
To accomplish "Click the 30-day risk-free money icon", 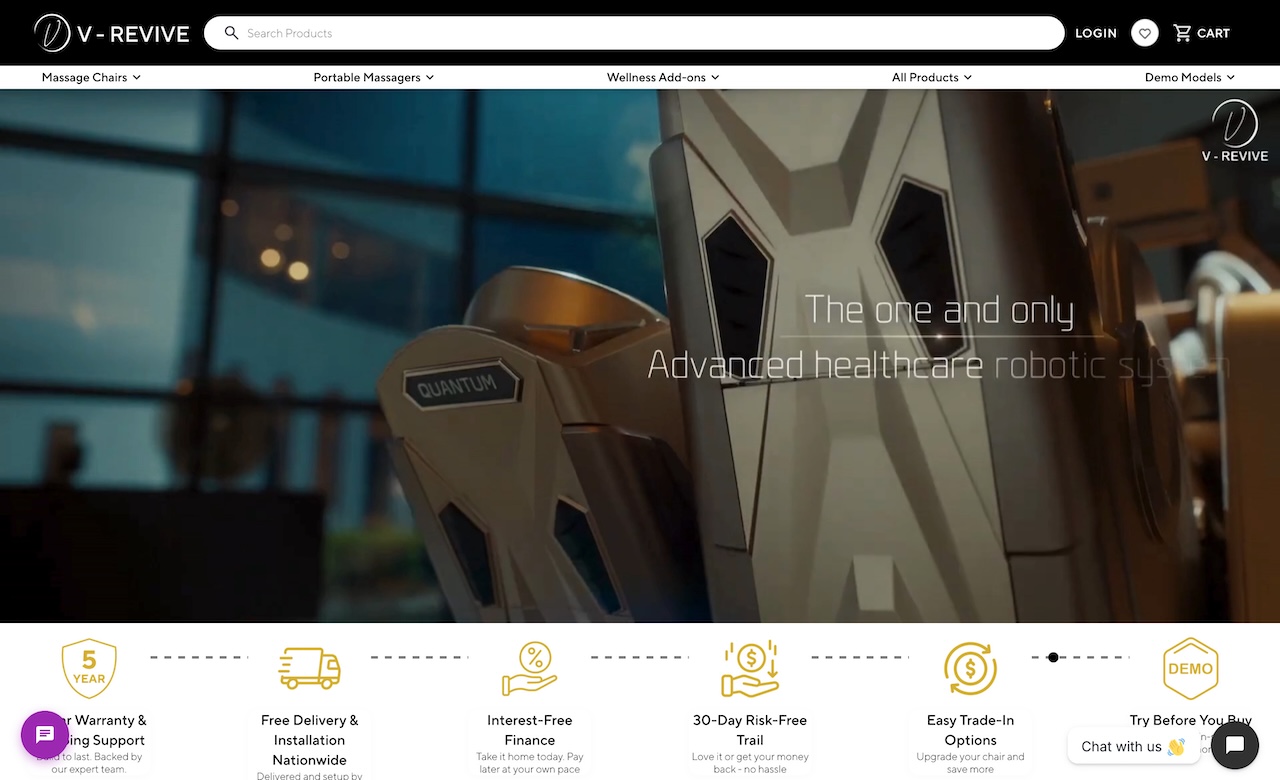I will click(x=750, y=668).
